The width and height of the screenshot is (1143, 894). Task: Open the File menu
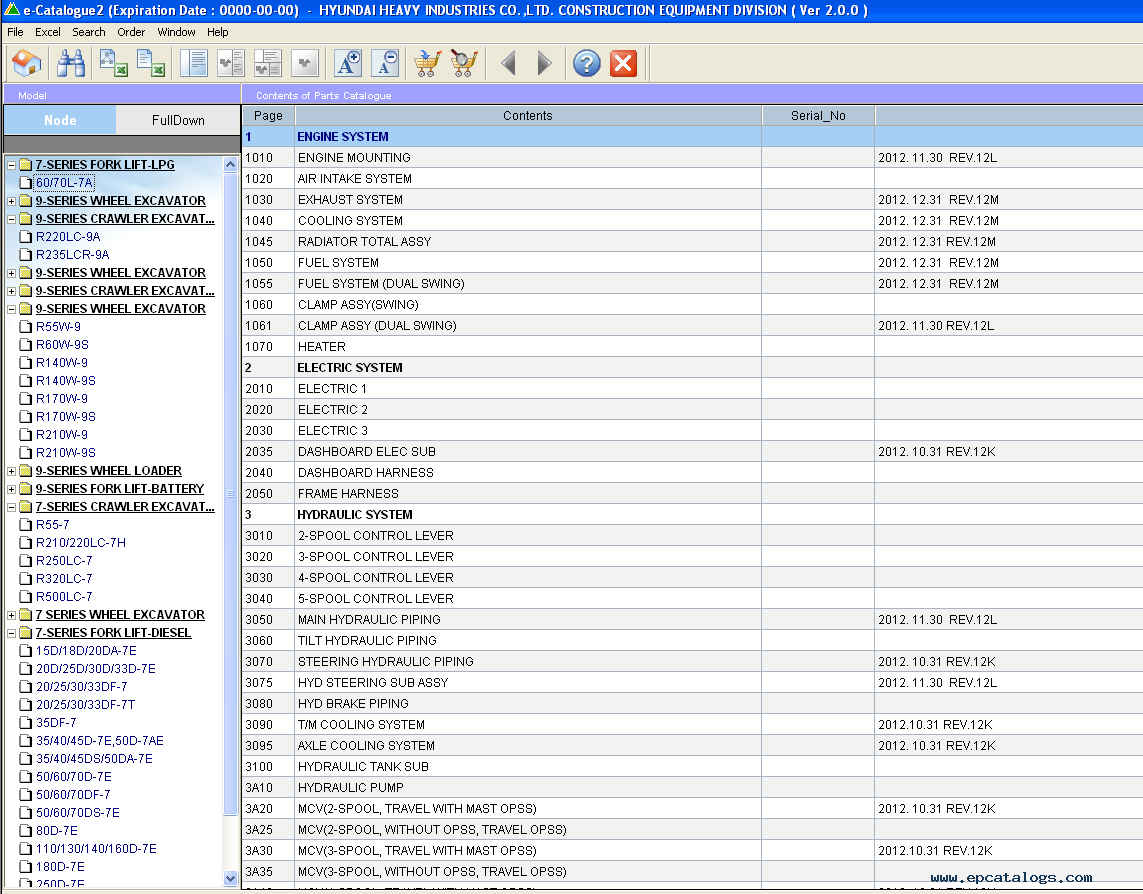[15, 32]
